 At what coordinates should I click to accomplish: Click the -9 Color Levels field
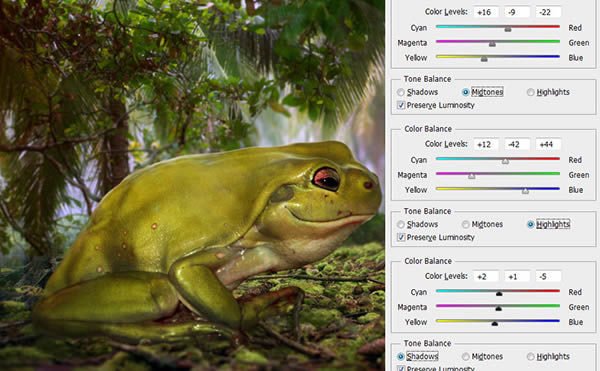(x=517, y=12)
